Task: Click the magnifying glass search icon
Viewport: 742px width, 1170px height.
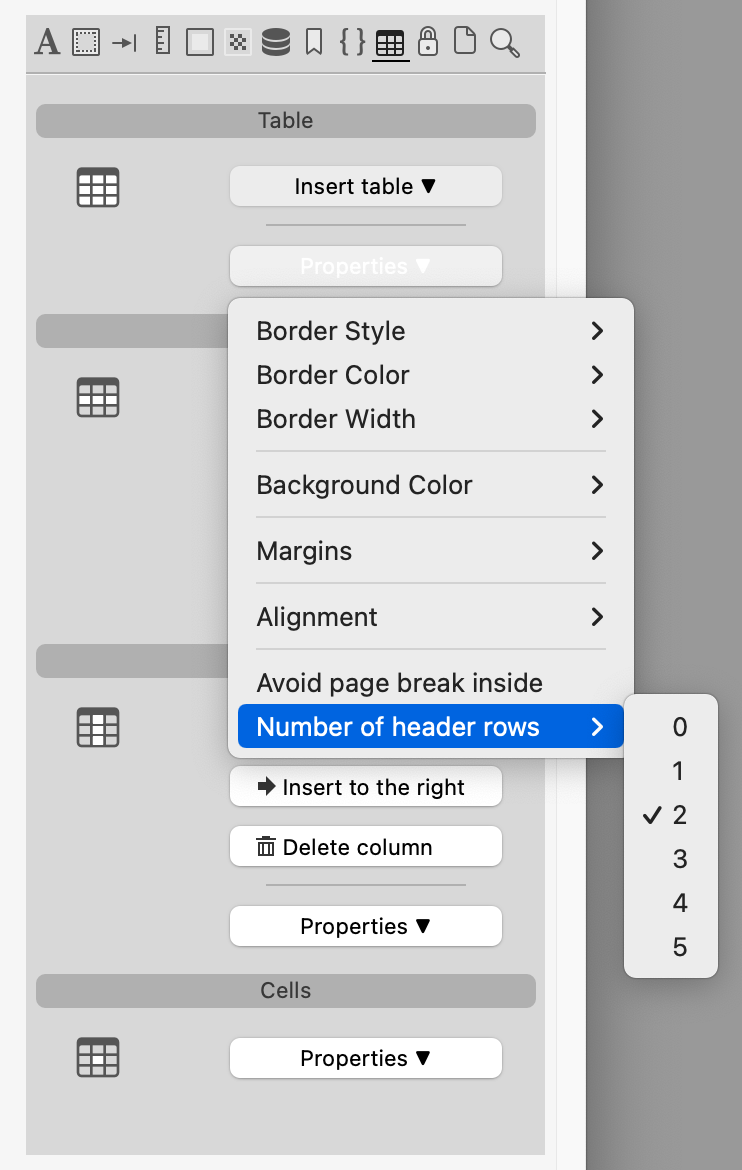Action: click(505, 43)
